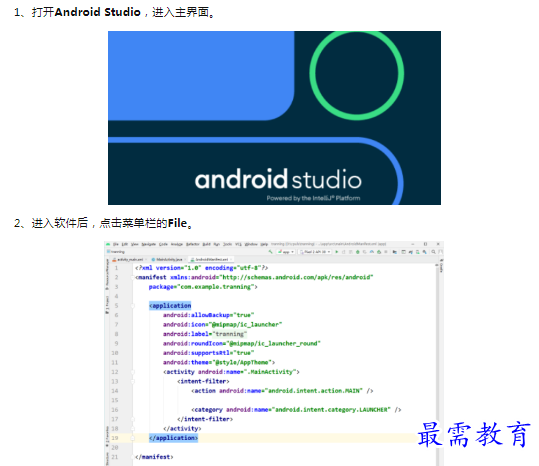Open the Gradle panel on right edge

441,267
